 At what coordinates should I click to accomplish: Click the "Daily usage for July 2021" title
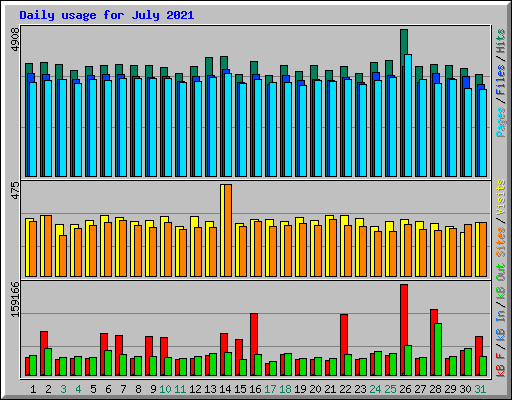coord(107,15)
